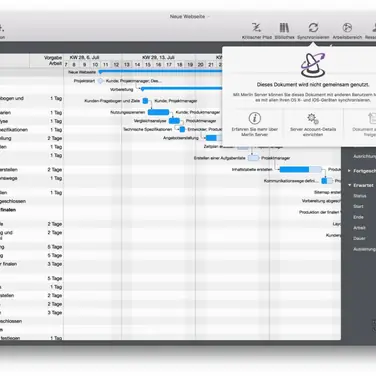Click the 'Sitemap erstellen' Gantt label
Screen dimensions: 376x376
tap(327, 192)
